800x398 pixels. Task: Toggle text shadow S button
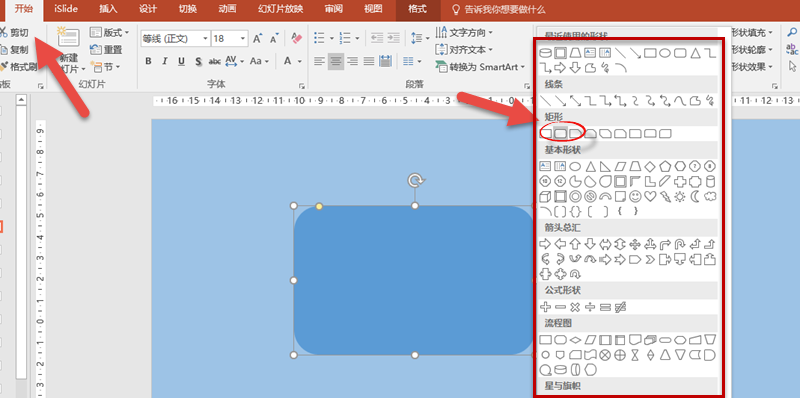click(x=198, y=61)
